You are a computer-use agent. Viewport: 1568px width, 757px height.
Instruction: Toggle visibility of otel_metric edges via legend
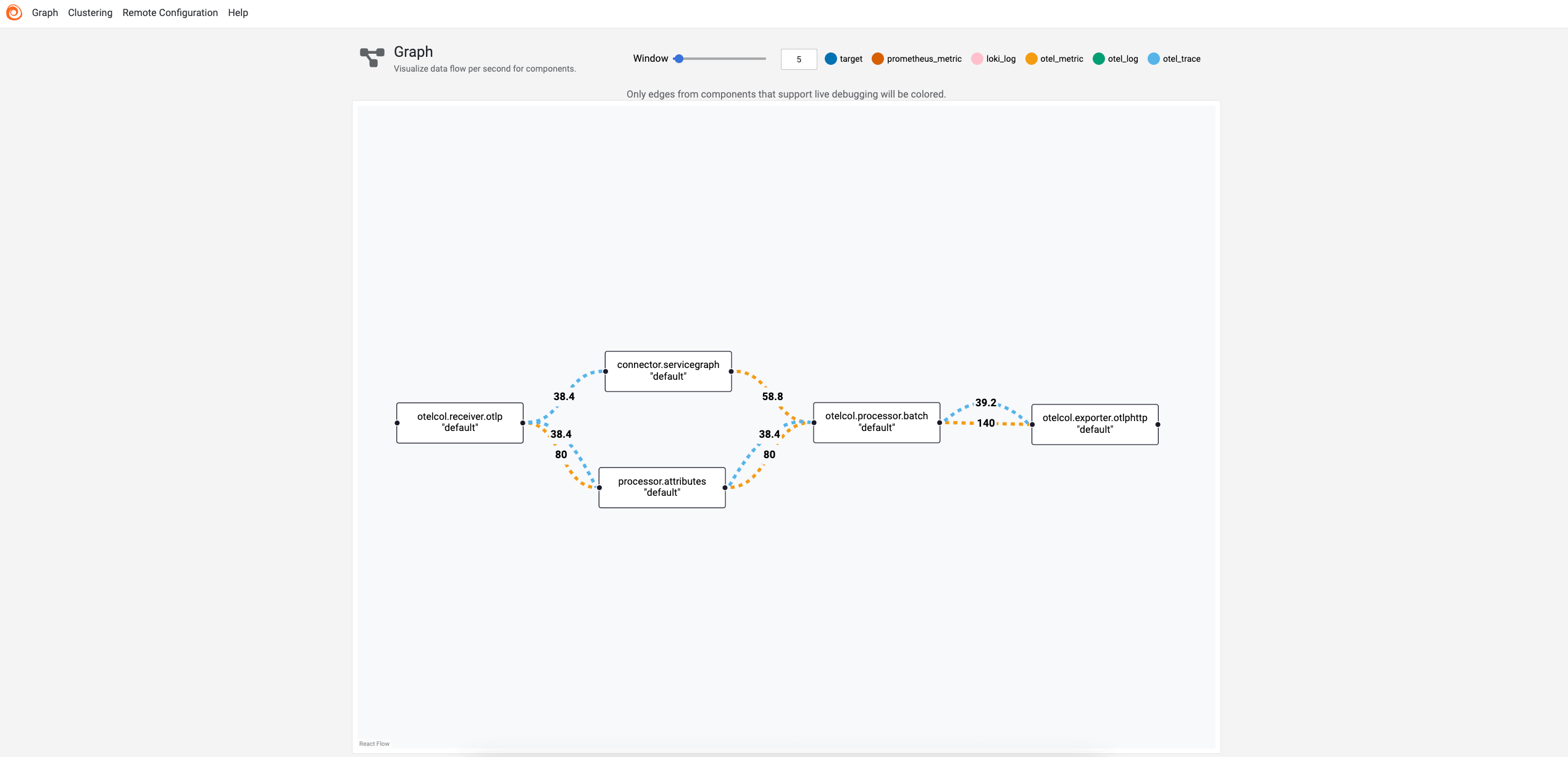pyautogui.click(x=1031, y=59)
